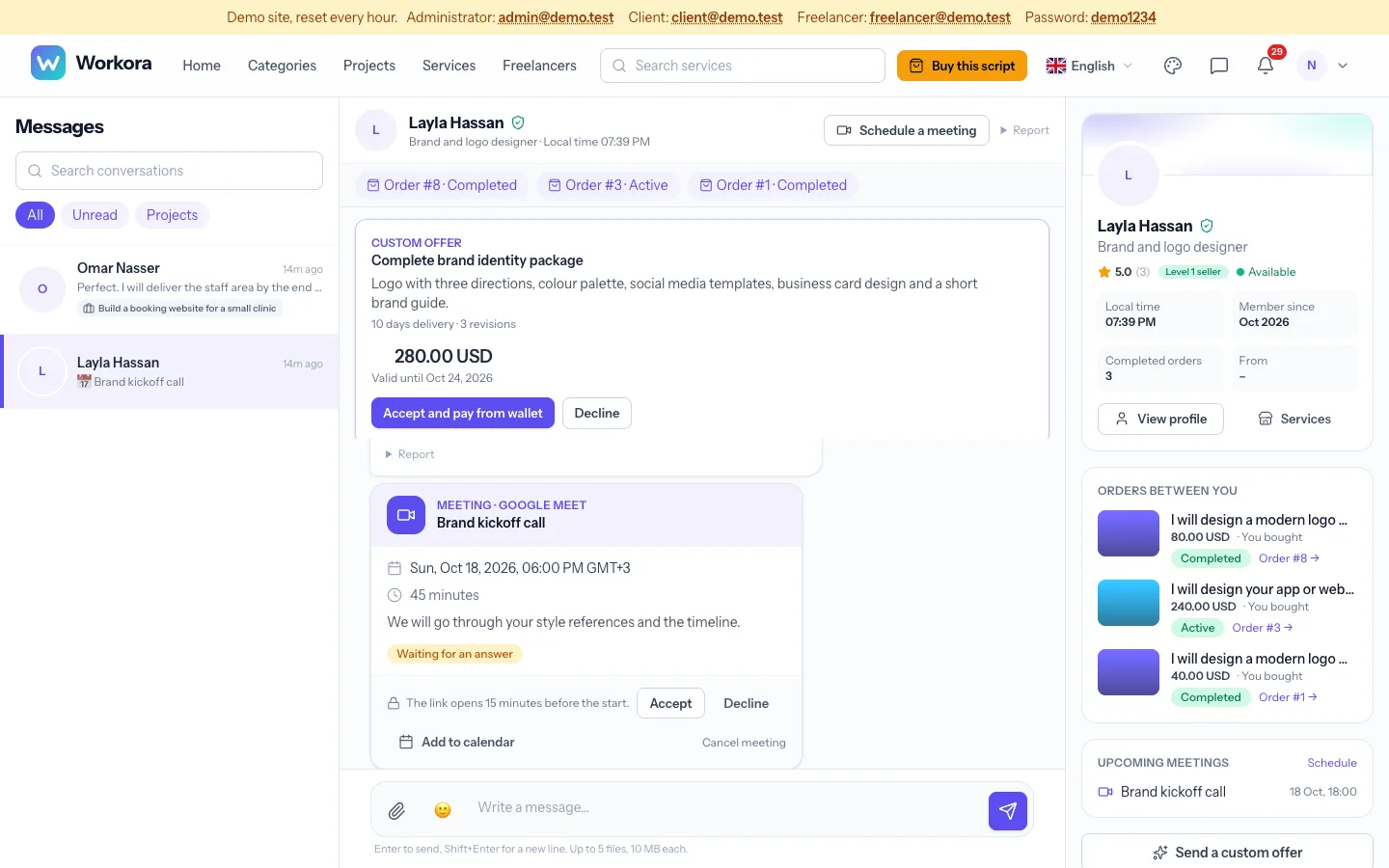Open the Order #8 Completed chip
The image size is (1389, 868).
[x=442, y=185]
